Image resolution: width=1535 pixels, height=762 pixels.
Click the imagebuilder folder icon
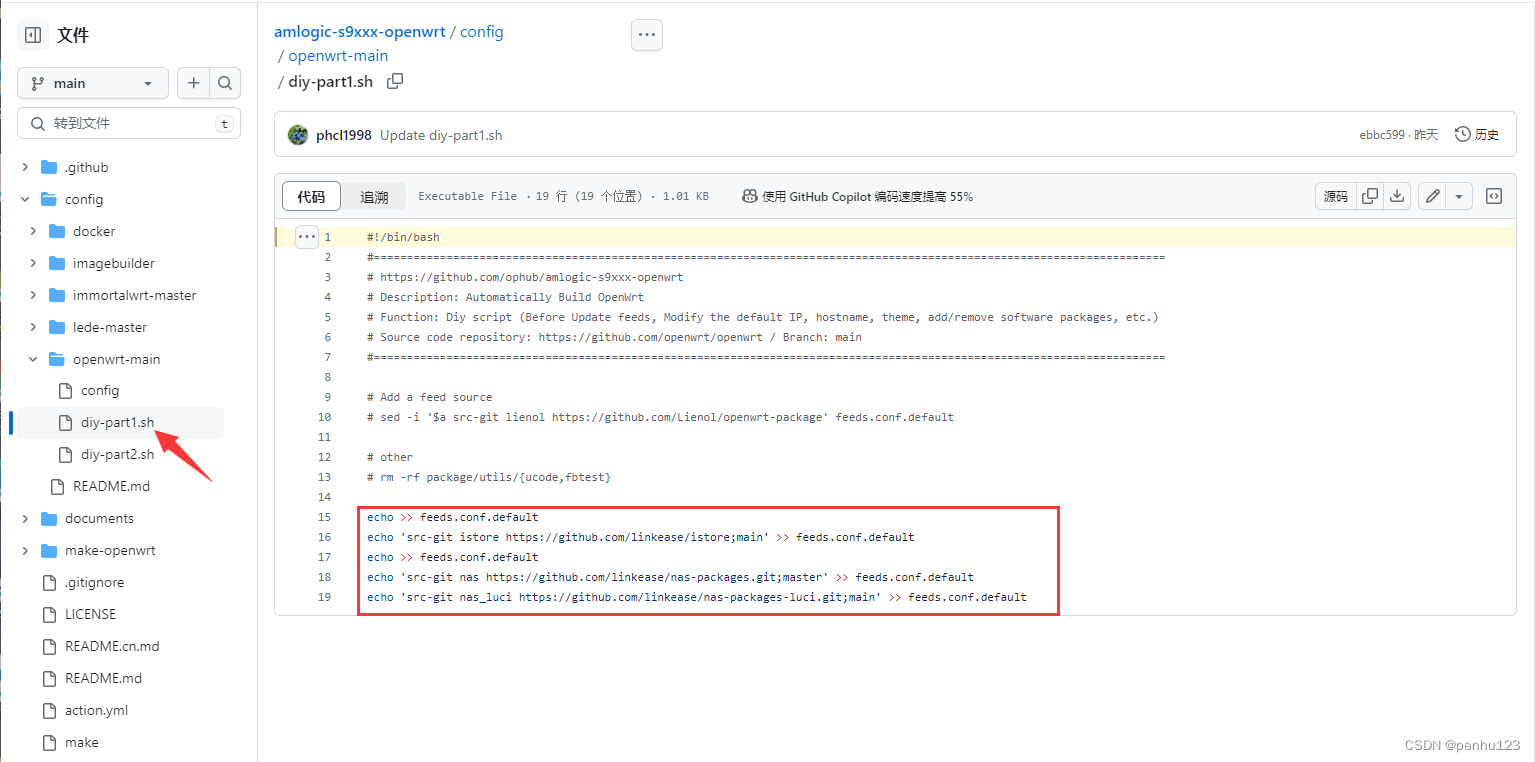click(x=57, y=263)
